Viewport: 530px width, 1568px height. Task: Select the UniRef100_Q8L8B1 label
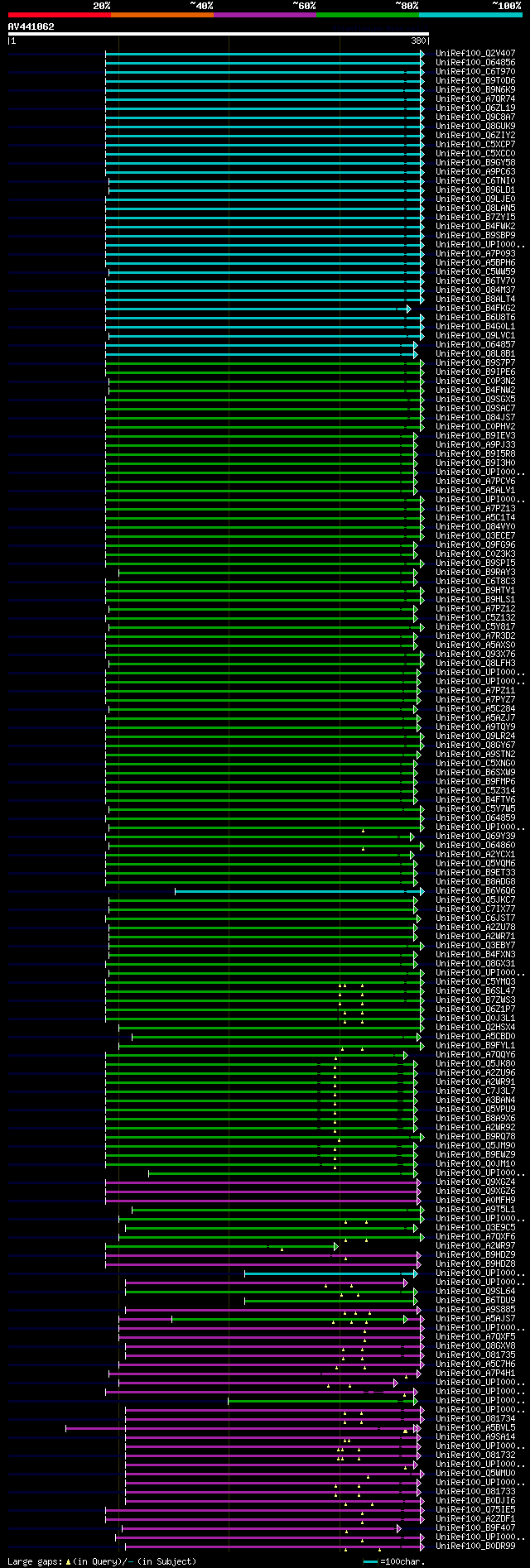475,354
